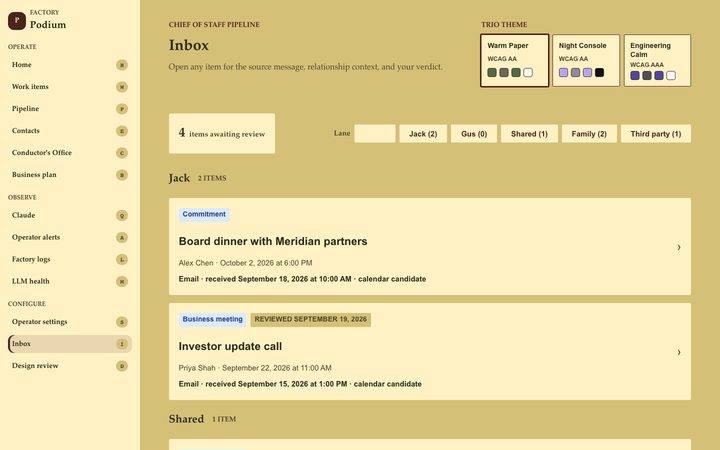
Task: Click the Podium logo icon
Action: (17, 21)
